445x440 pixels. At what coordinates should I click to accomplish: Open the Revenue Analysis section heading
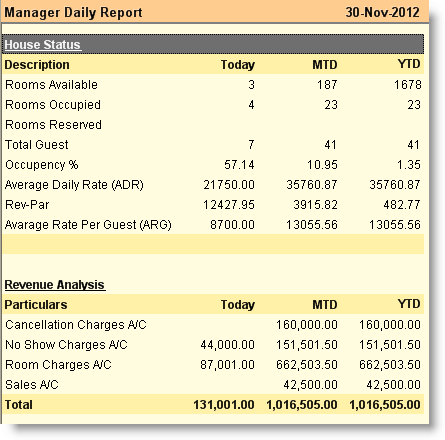pyautogui.click(x=55, y=285)
